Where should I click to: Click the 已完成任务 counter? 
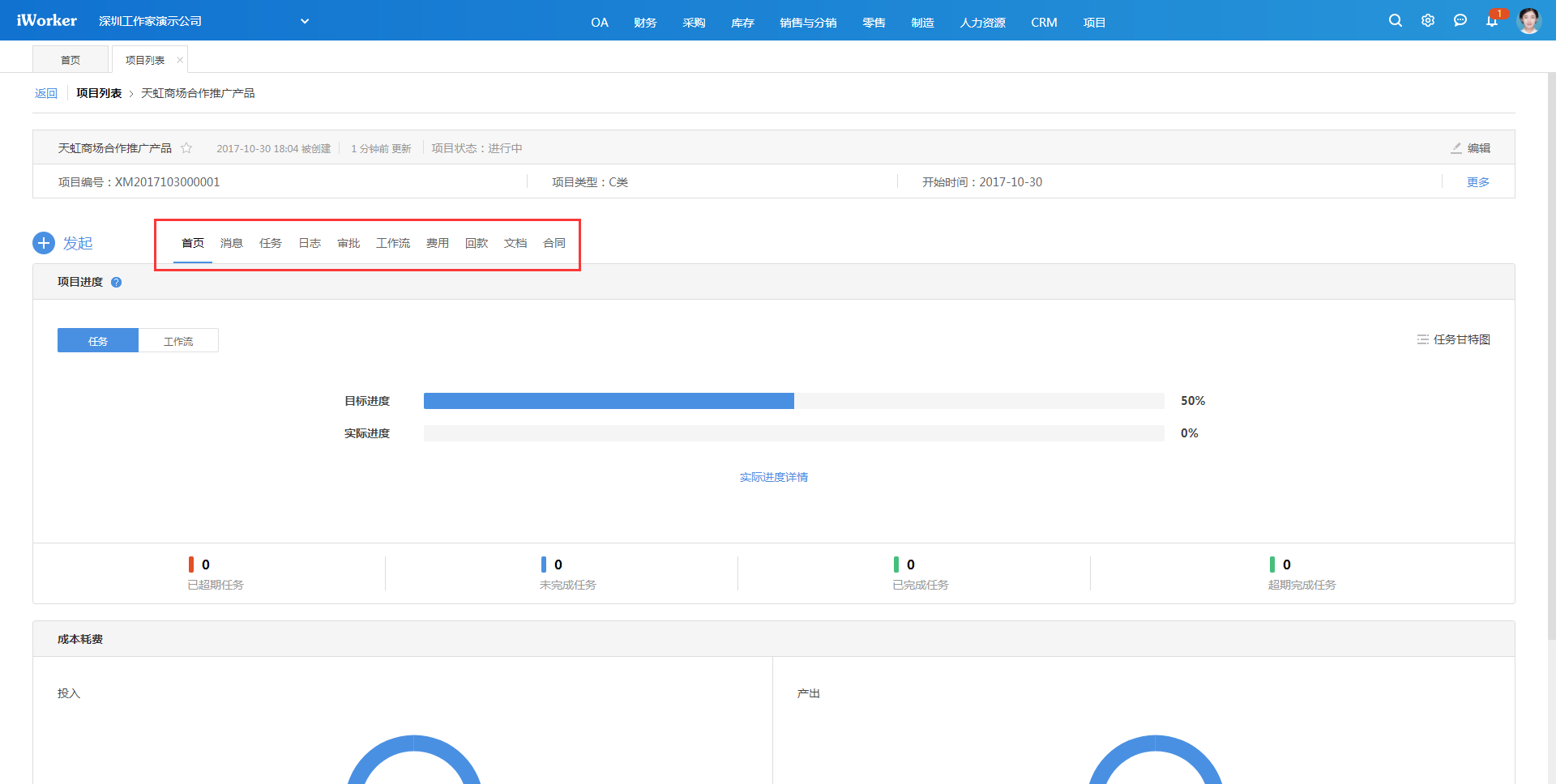coord(921,573)
